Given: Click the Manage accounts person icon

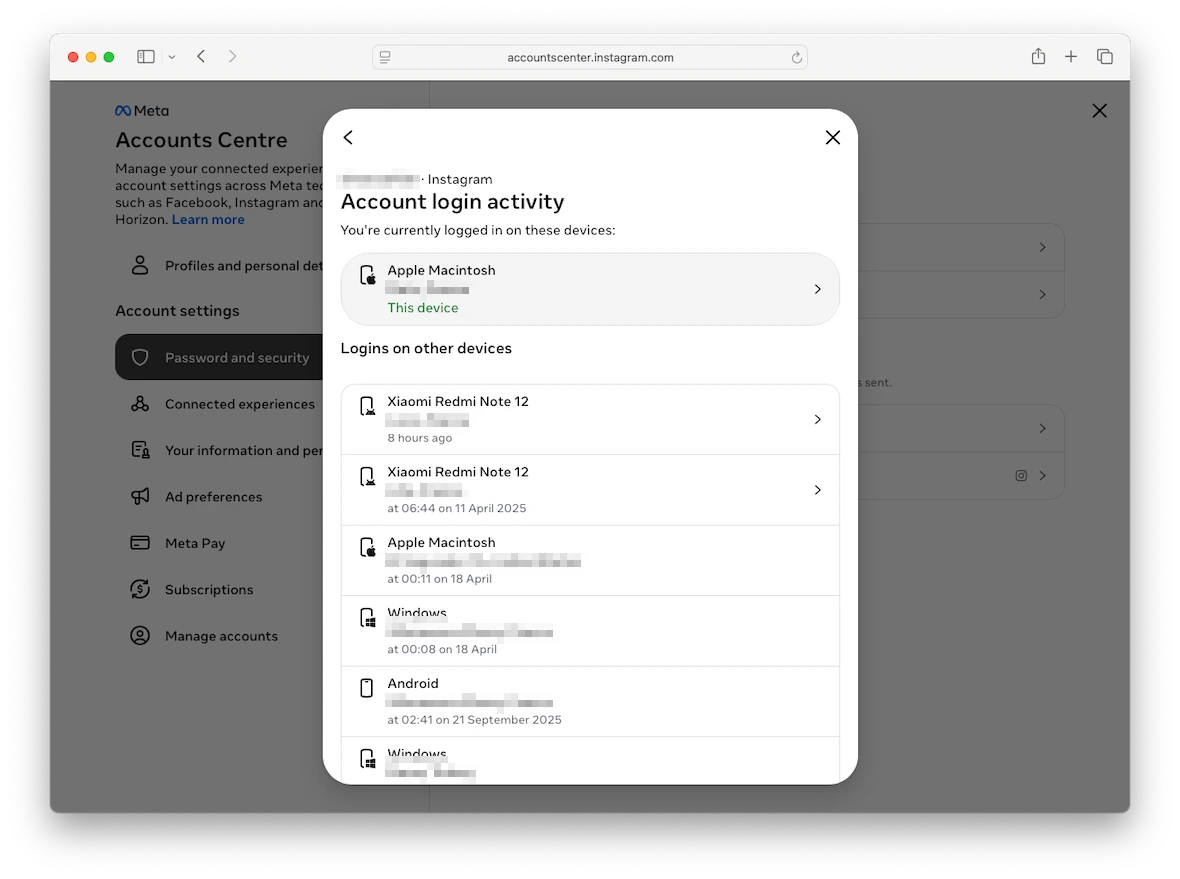Looking at the screenshot, I should (140, 636).
